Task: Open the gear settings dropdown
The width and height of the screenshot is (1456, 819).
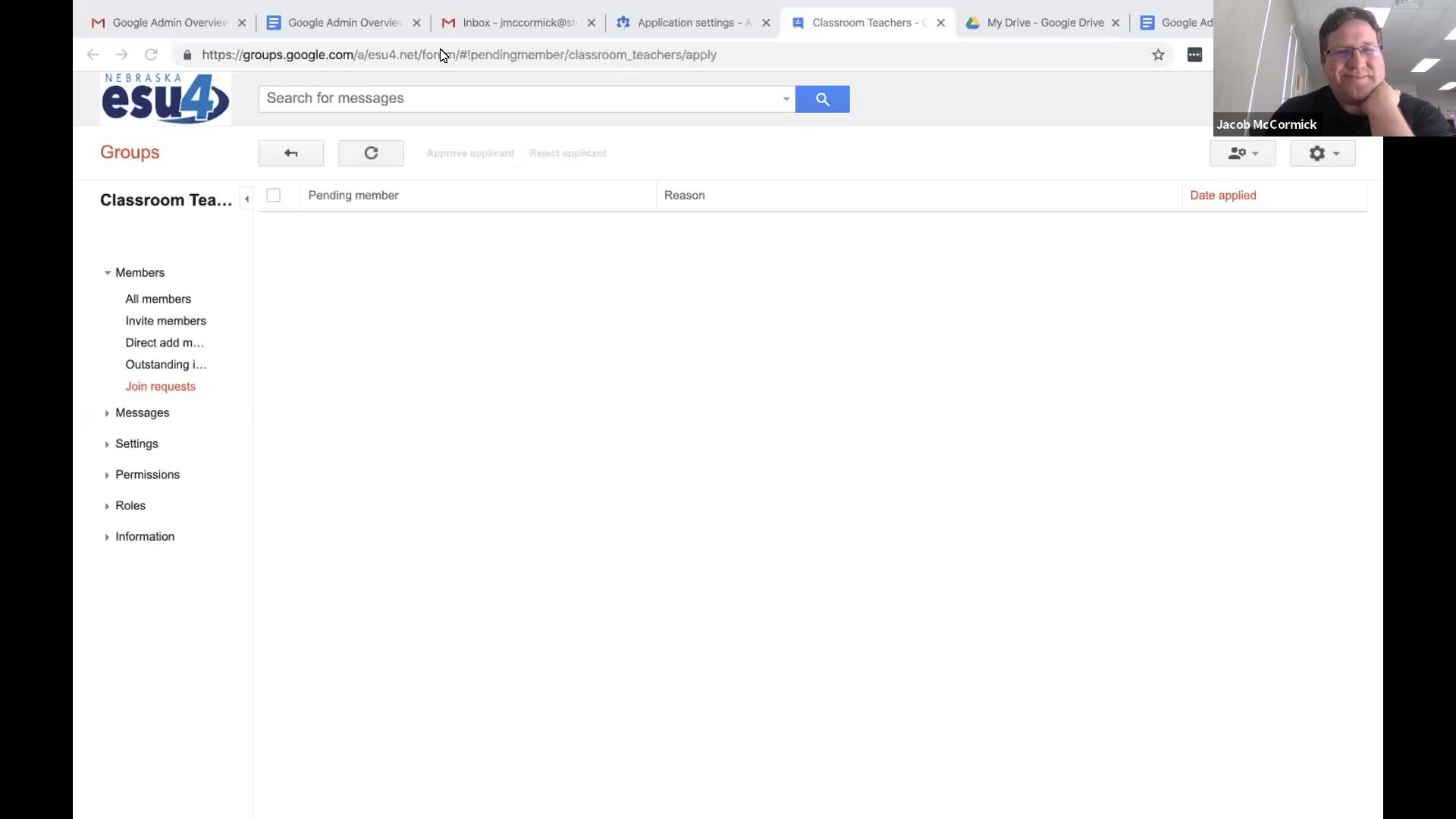Action: click(1323, 153)
